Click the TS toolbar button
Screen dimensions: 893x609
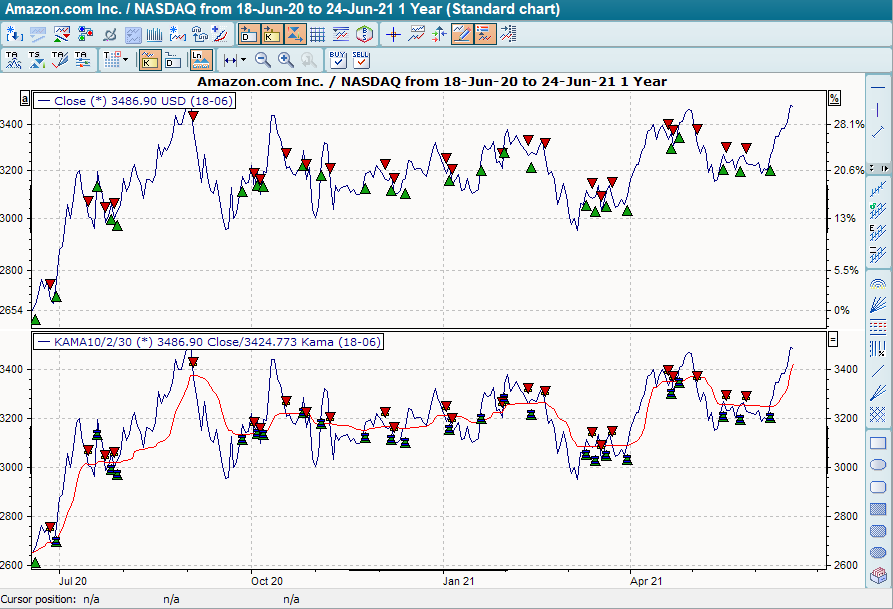pyautogui.click(x=34, y=58)
